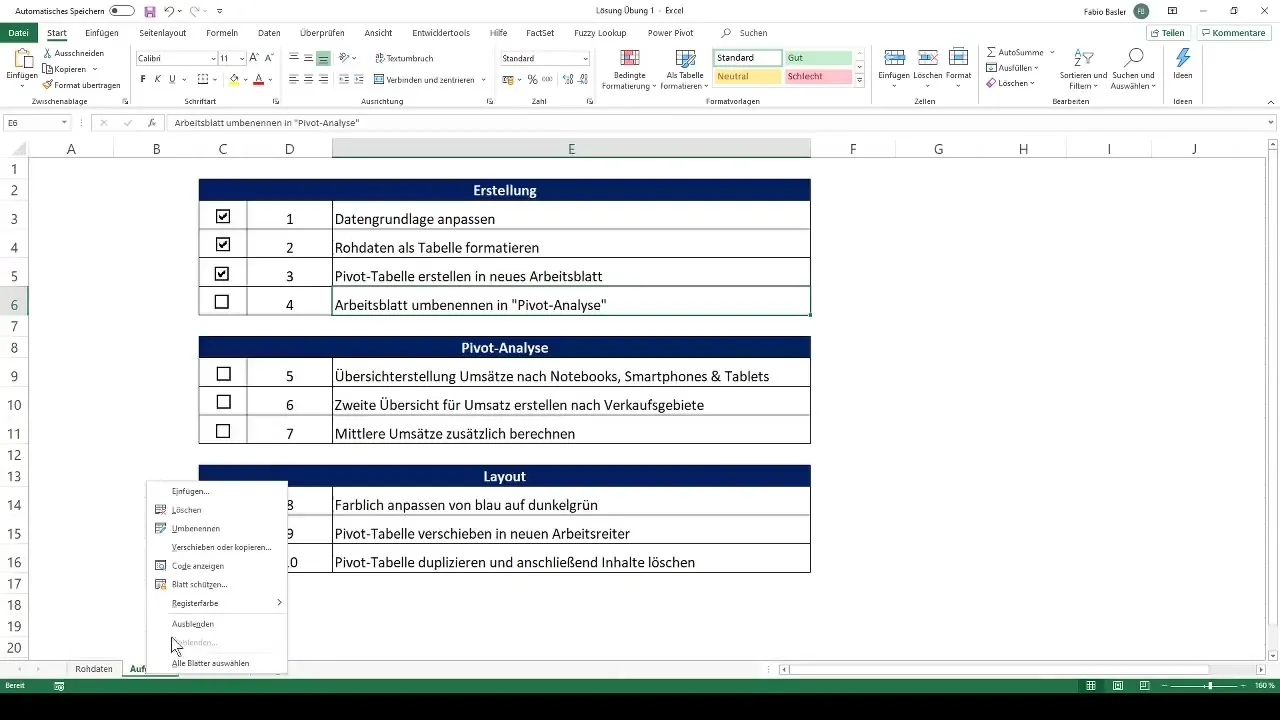This screenshot has width=1280, height=720.
Task: Open the Datei menu
Action: point(17,33)
